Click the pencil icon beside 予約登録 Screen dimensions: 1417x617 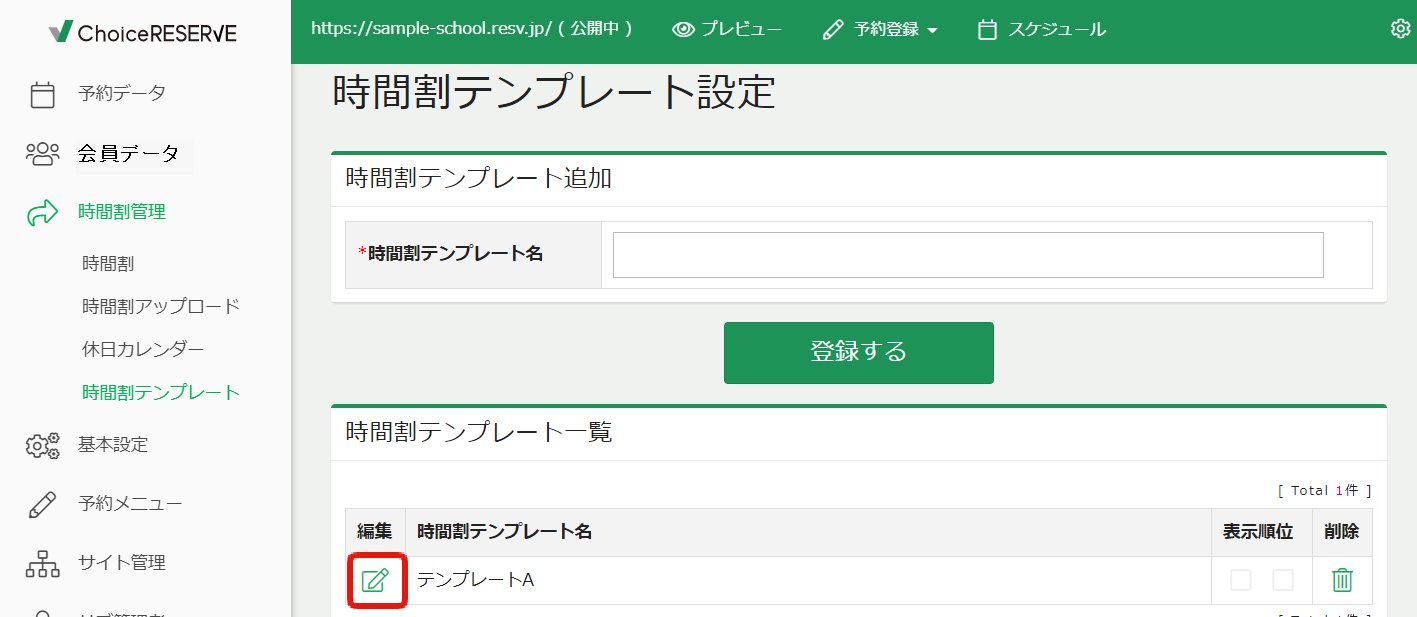coord(833,30)
